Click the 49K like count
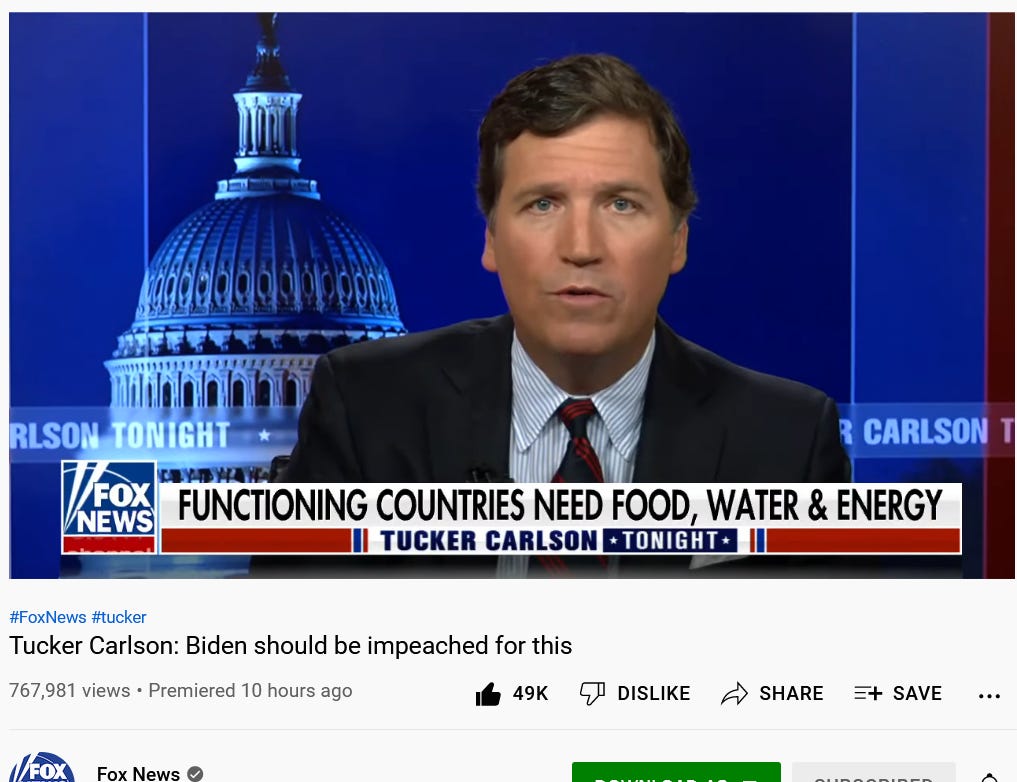1017x782 pixels. (531, 694)
